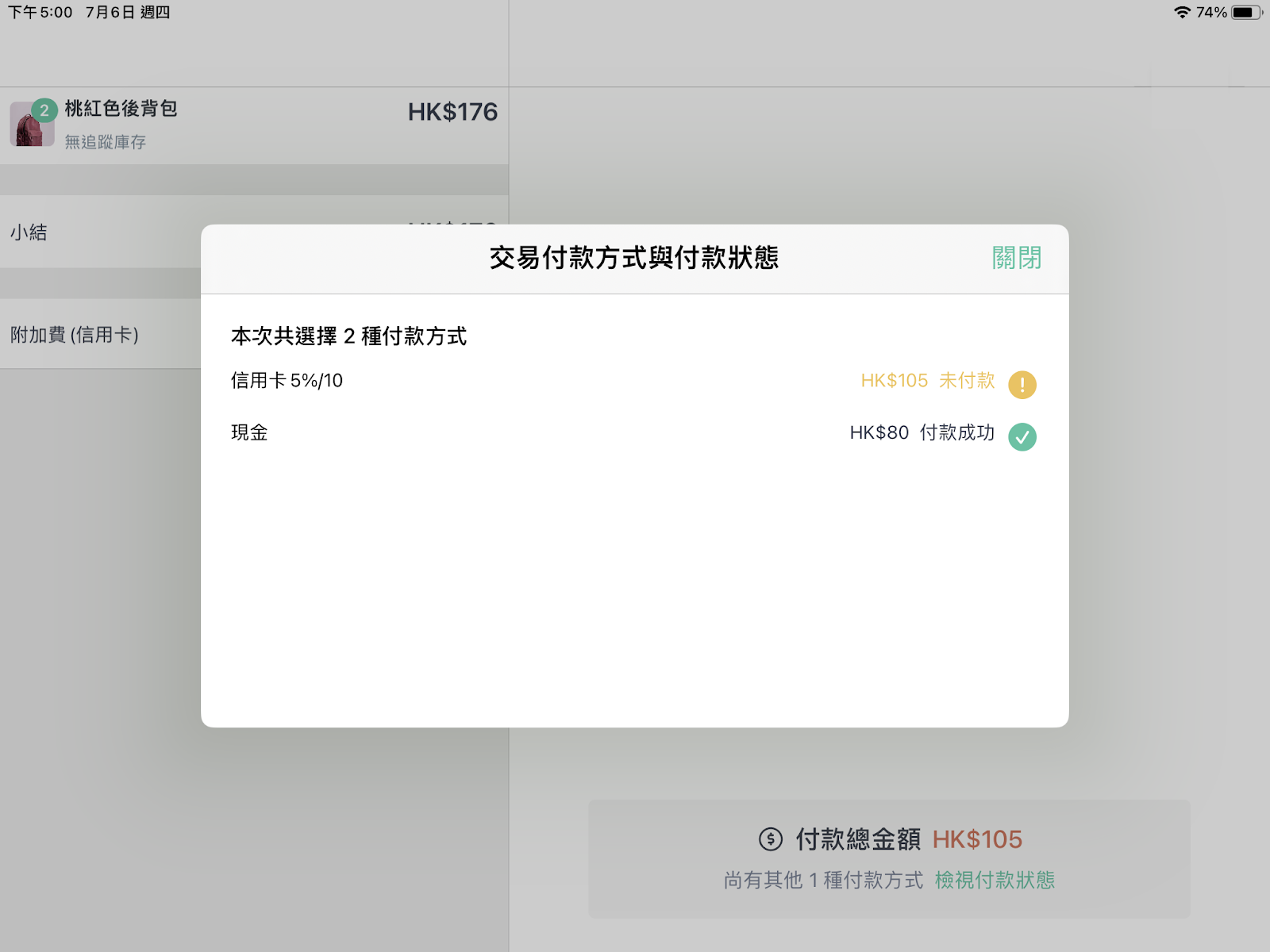The height and width of the screenshot is (952, 1270).
Task: Click the Wi-Fi status icon
Action: pos(1182,12)
